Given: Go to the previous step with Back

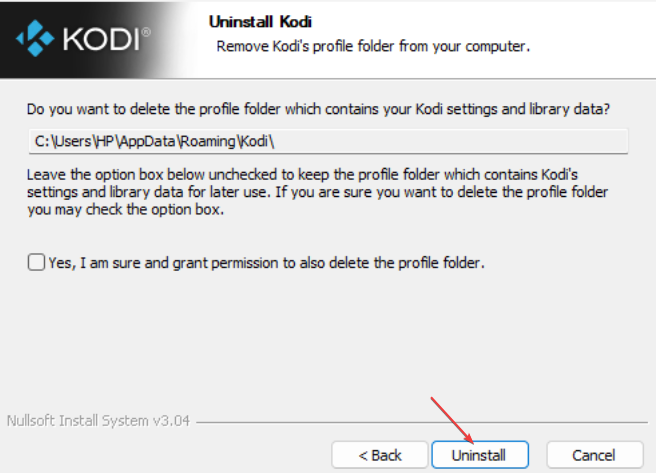Looking at the screenshot, I should coord(379,455).
